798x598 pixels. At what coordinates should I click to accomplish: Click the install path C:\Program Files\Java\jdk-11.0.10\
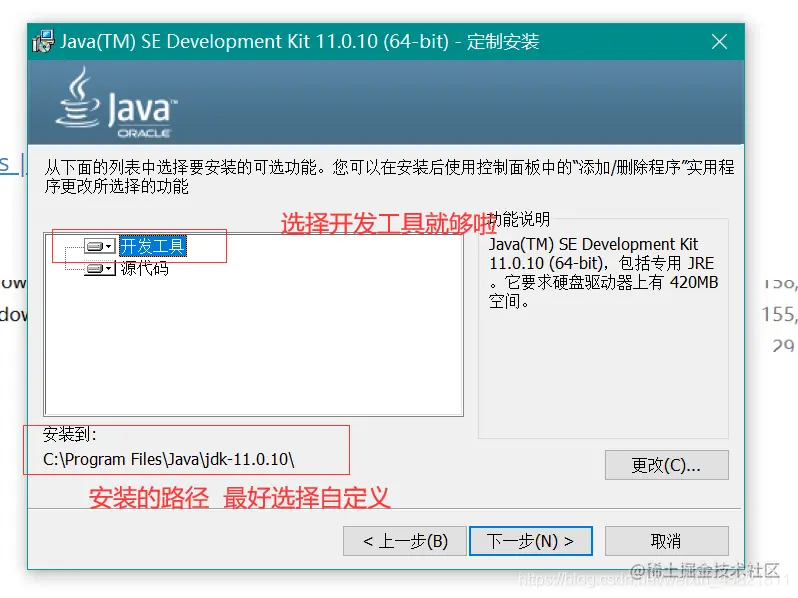(x=168, y=460)
